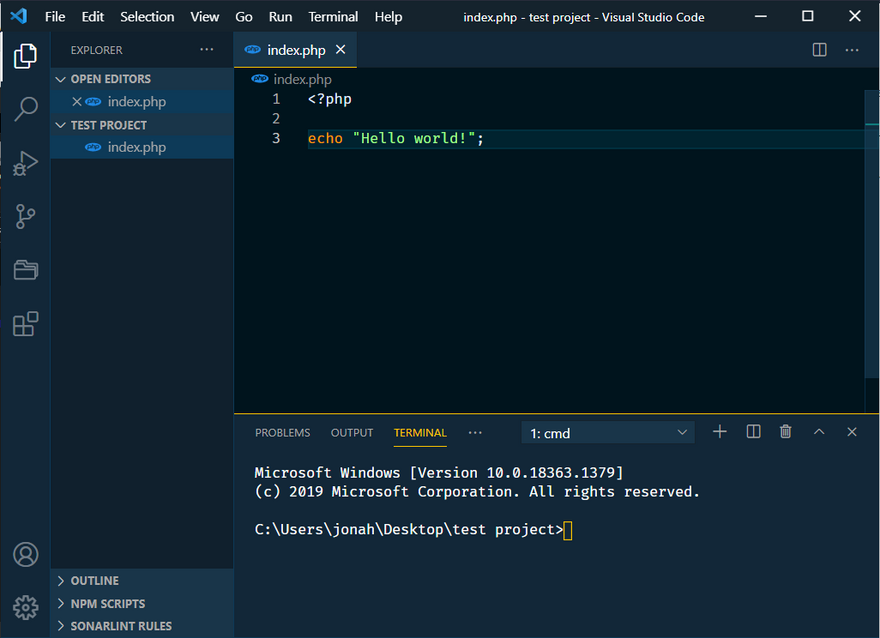Image resolution: width=880 pixels, height=638 pixels.
Task: Switch to the Problems tab
Action: [x=282, y=433]
